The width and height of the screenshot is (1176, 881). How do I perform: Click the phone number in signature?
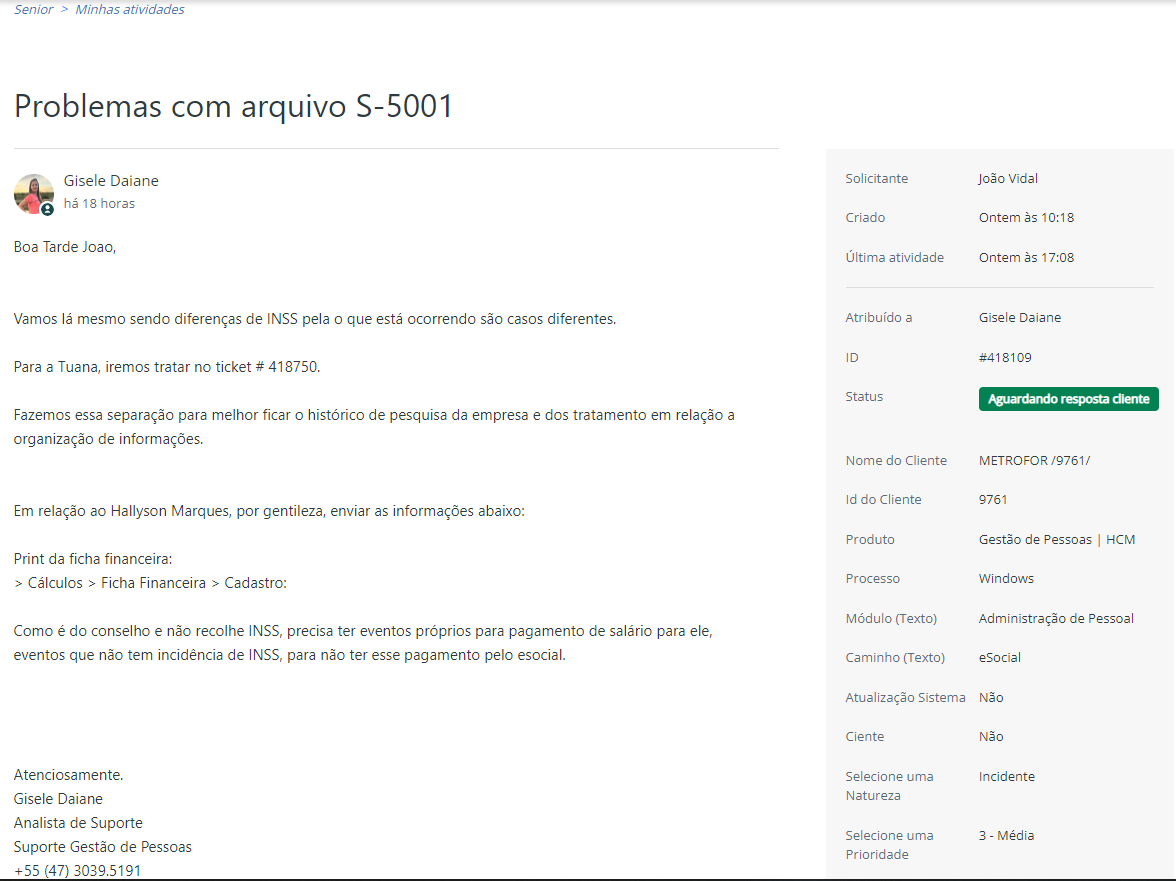click(x=77, y=871)
